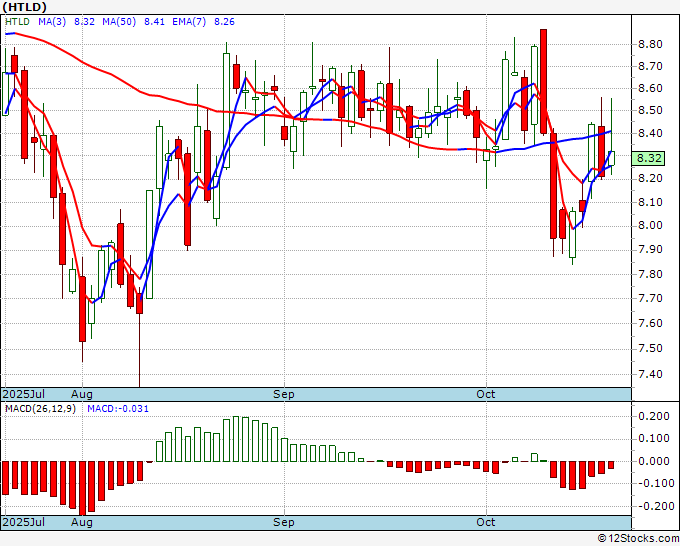Click Aug on the price chart time axis
This screenshot has height=546, width=680.
click(x=82, y=394)
